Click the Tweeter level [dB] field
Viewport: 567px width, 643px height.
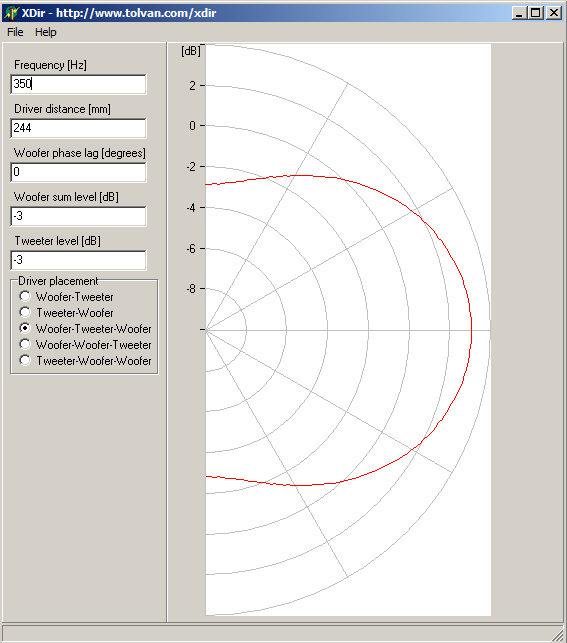[x=78, y=260]
